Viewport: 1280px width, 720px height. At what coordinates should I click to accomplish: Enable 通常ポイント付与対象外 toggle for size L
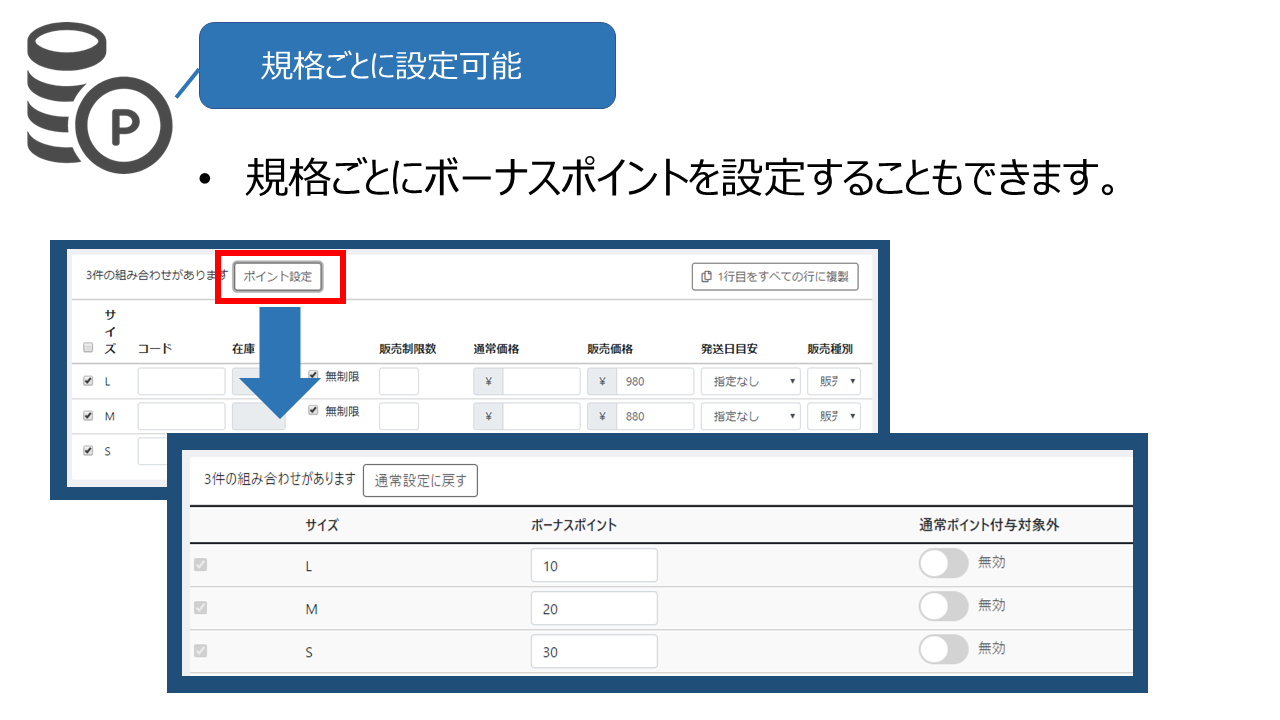click(x=943, y=563)
